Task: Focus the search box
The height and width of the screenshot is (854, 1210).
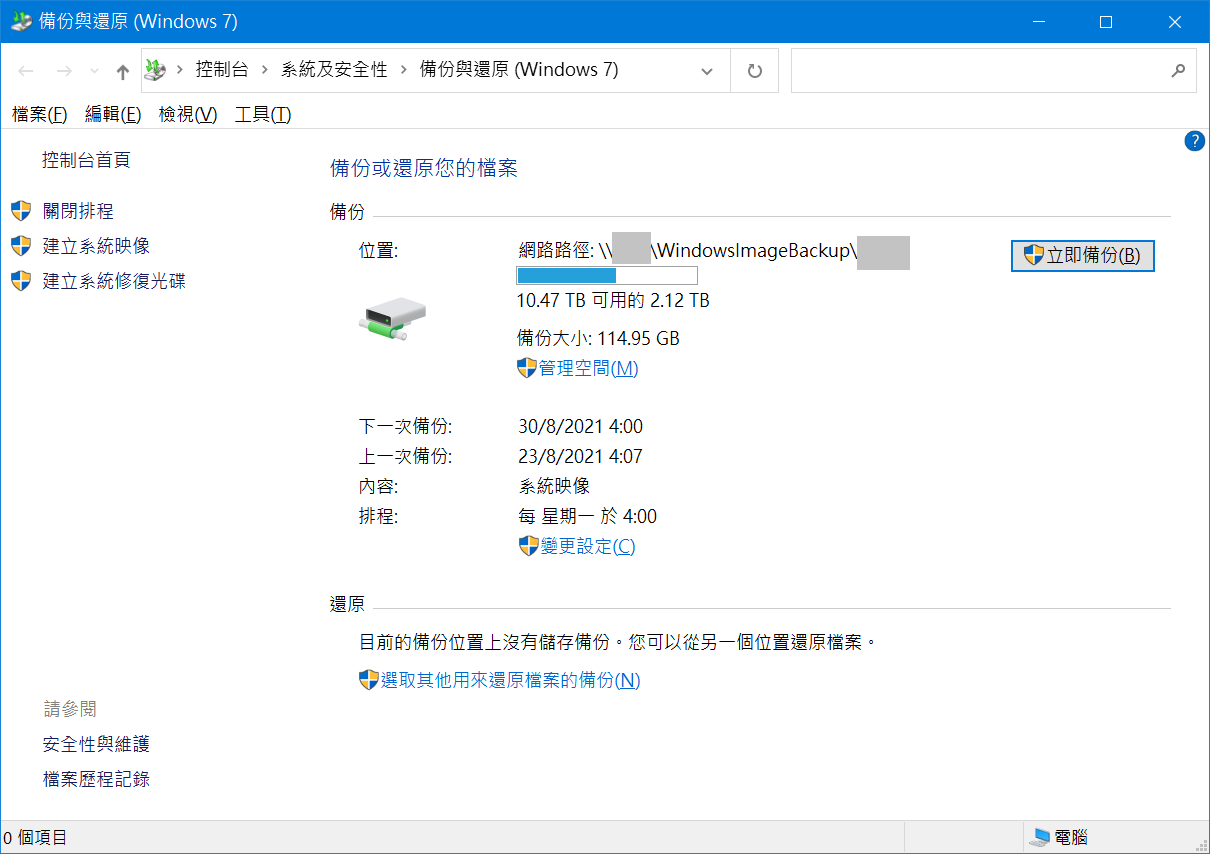Action: (x=993, y=71)
